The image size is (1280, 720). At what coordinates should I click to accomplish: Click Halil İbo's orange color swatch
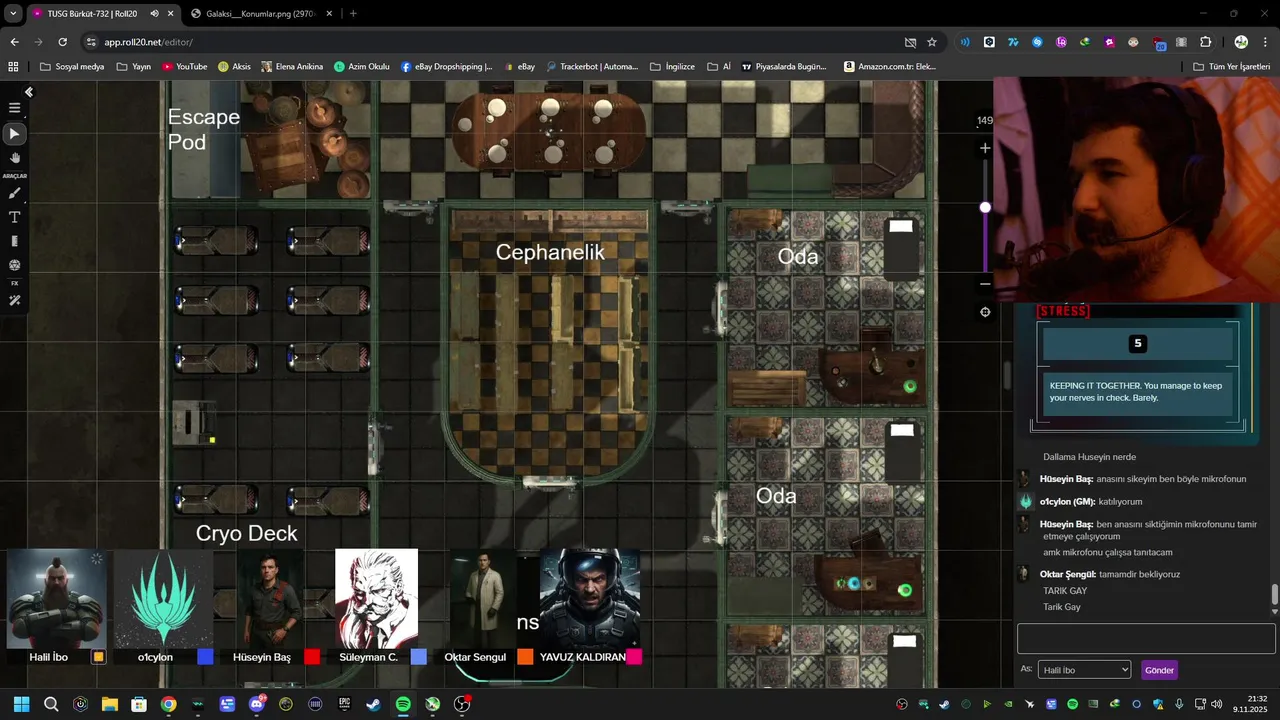(98, 657)
